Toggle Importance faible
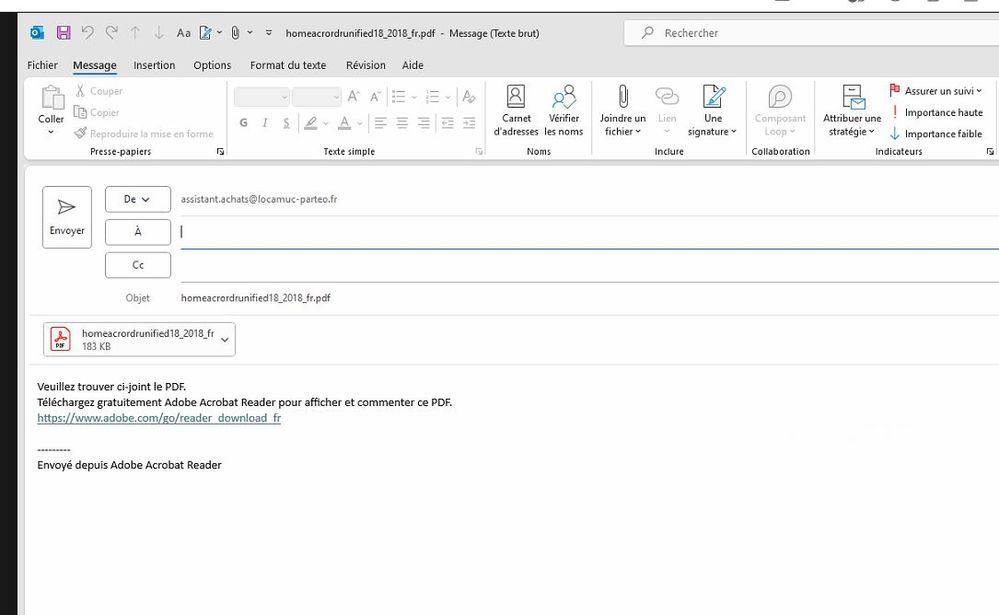999x615 pixels. tap(936, 134)
